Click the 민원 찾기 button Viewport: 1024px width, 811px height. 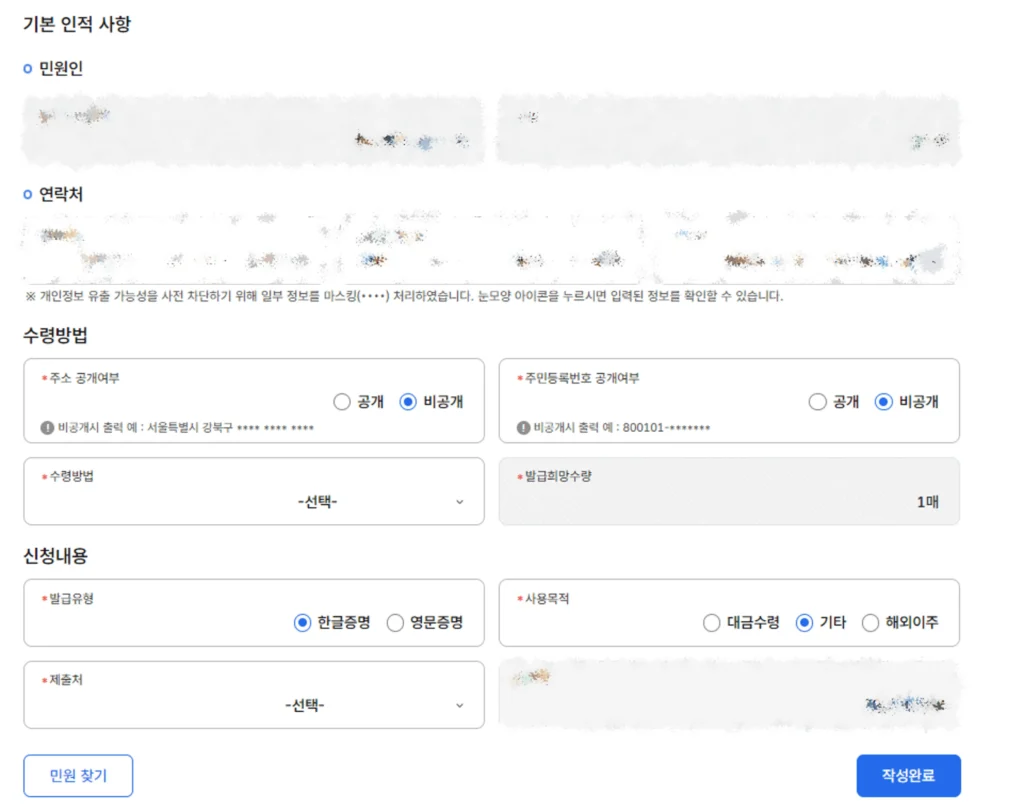tap(78, 776)
